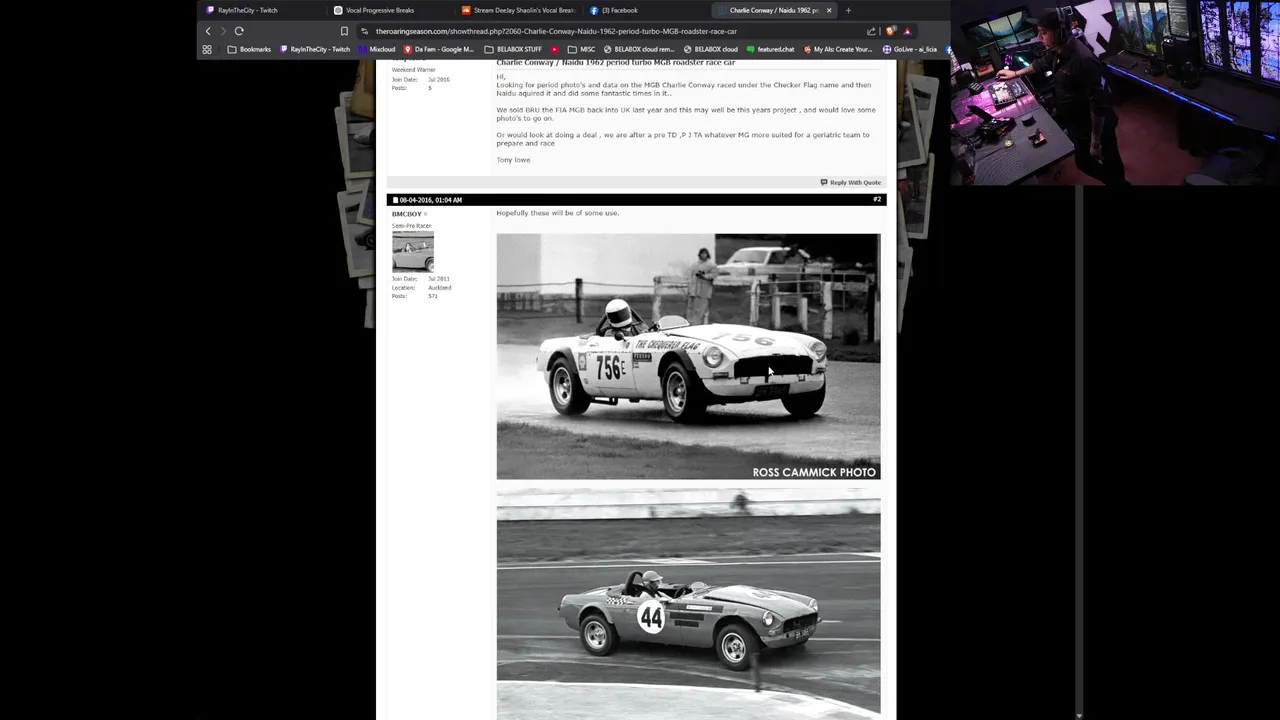This screenshot has width=1280, height=720.
Task: Bookmark this page with the bookmark icon
Action: click(344, 31)
